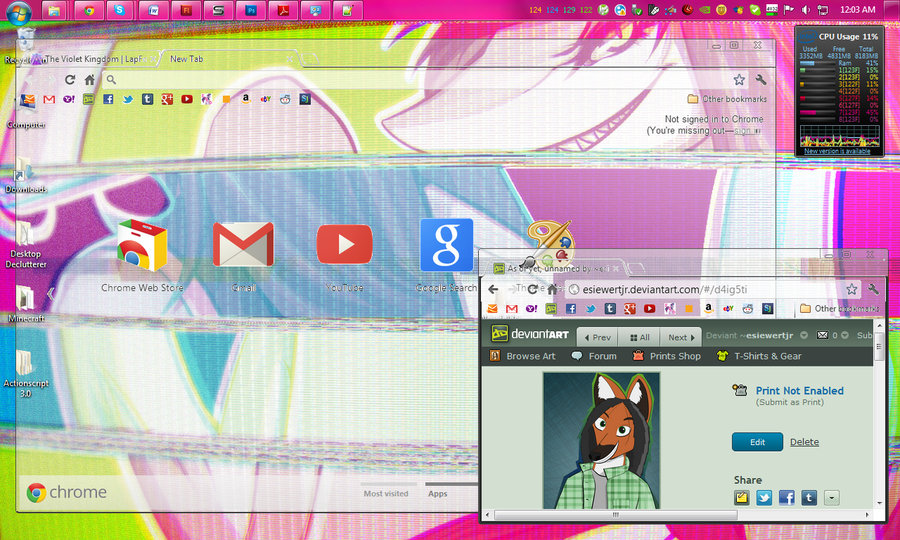Open T-Shirts & Gear menu item

(759, 356)
